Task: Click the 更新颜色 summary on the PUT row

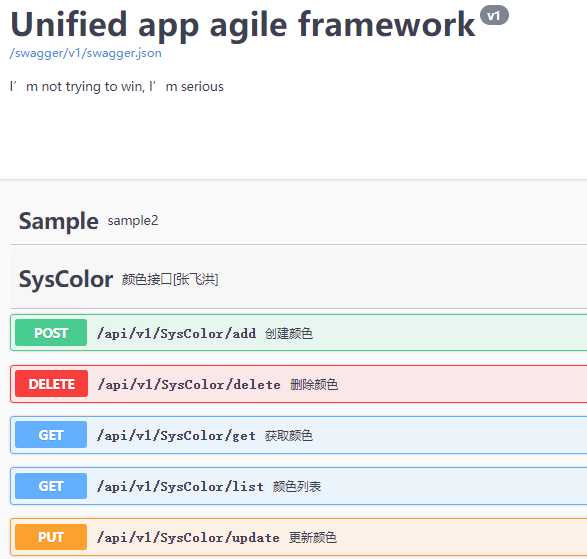Action: [313, 538]
